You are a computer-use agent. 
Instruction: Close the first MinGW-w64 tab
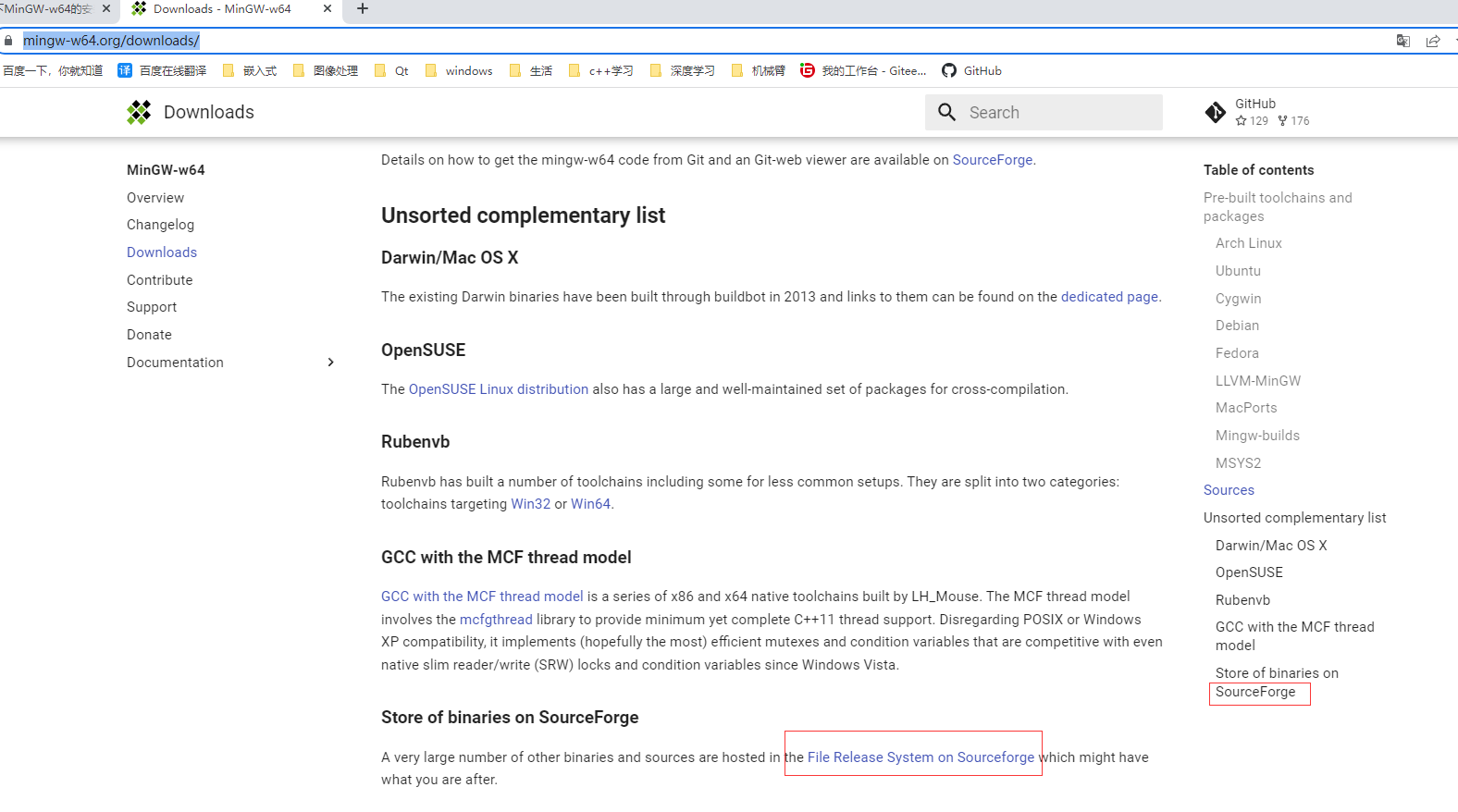(106, 8)
